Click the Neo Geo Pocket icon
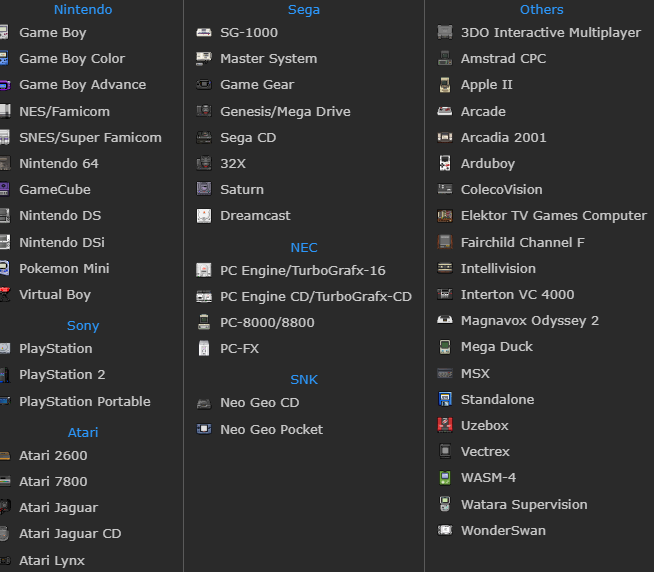 tap(204, 430)
